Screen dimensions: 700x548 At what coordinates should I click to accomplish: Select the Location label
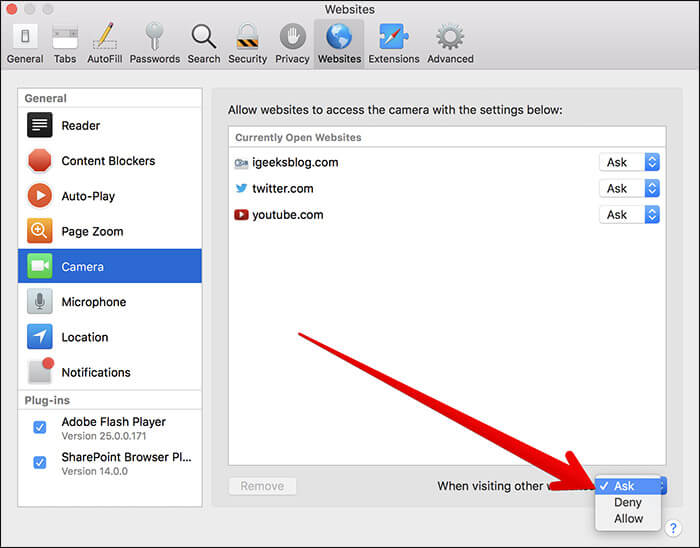point(85,337)
